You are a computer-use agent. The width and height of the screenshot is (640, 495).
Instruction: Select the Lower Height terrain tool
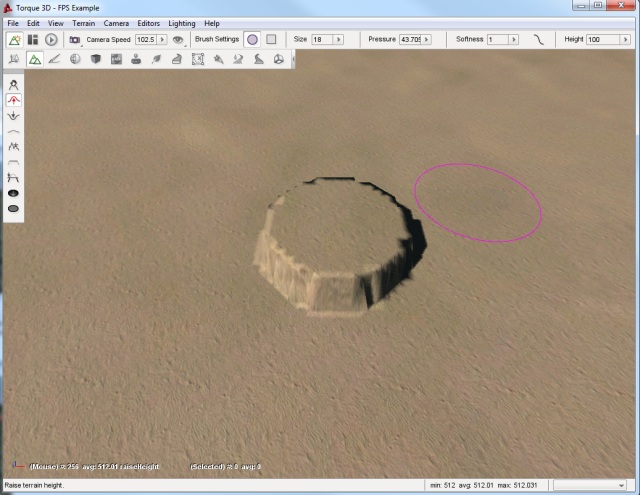pos(14,116)
